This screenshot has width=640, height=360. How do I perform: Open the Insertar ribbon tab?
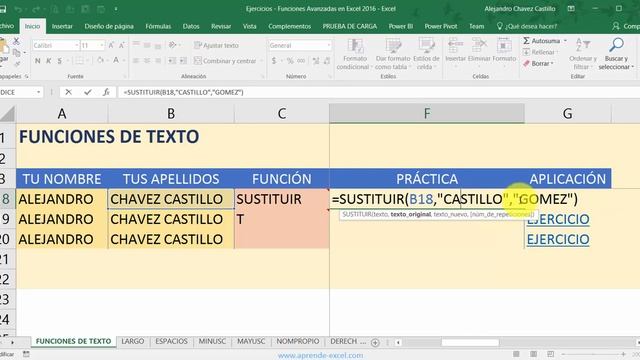62,26
